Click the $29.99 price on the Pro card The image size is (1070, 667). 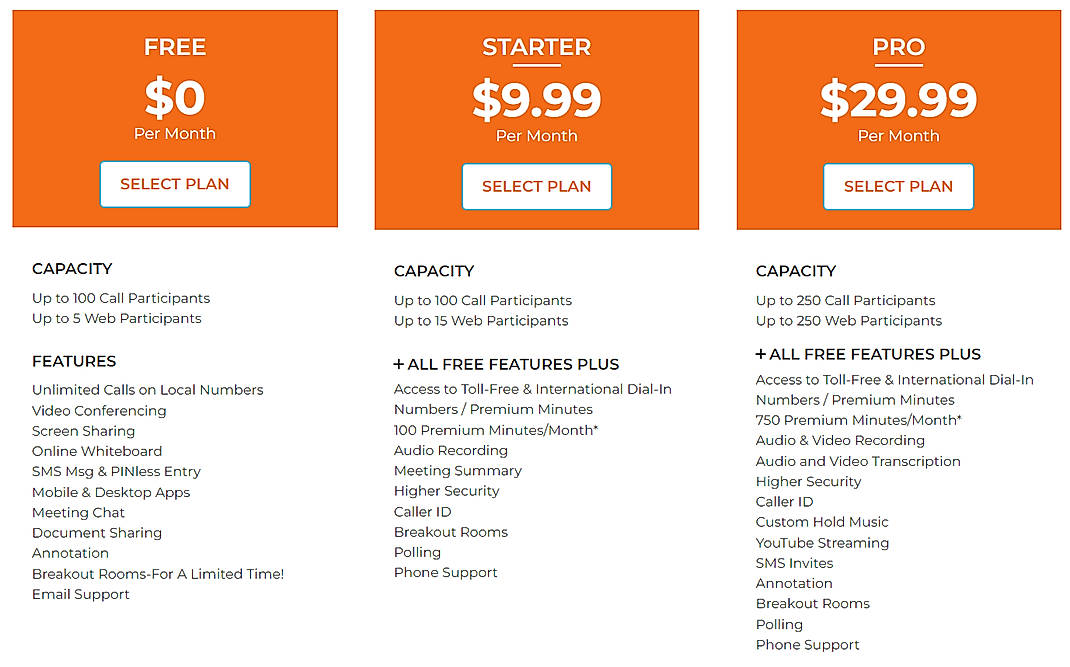pyautogui.click(x=899, y=101)
